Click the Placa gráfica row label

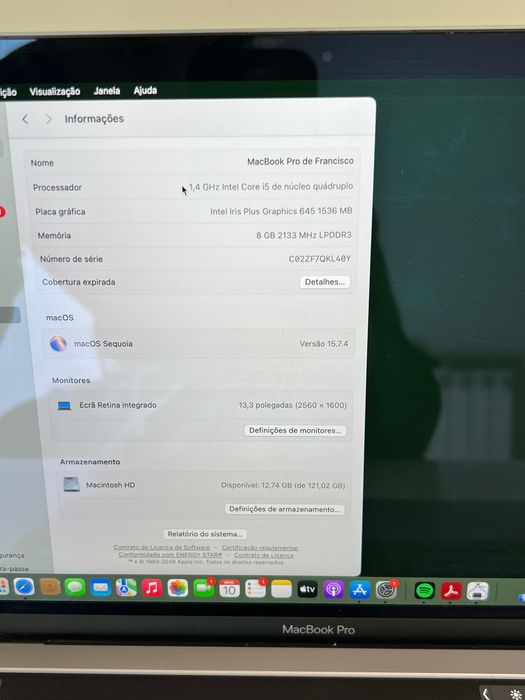pos(60,212)
